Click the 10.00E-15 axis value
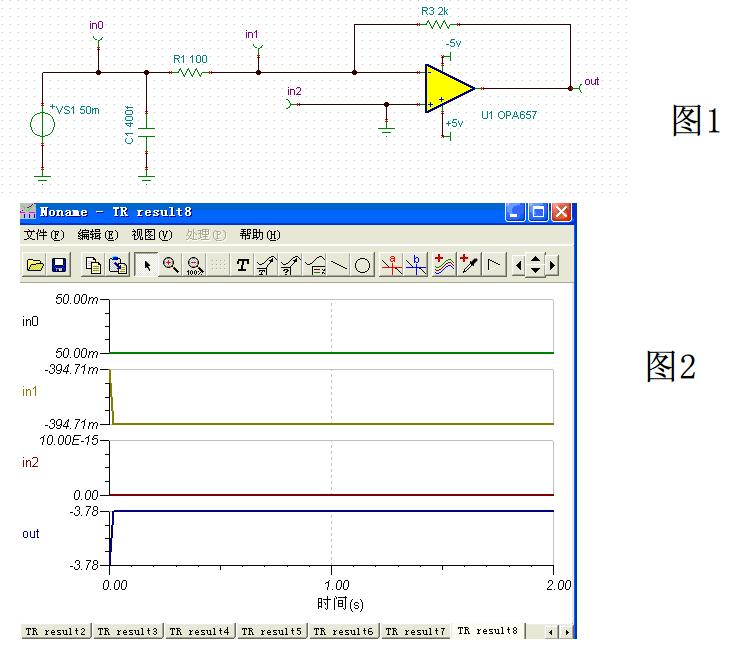Image resolution: width=756 pixels, height=645 pixels. tap(69, 441)
